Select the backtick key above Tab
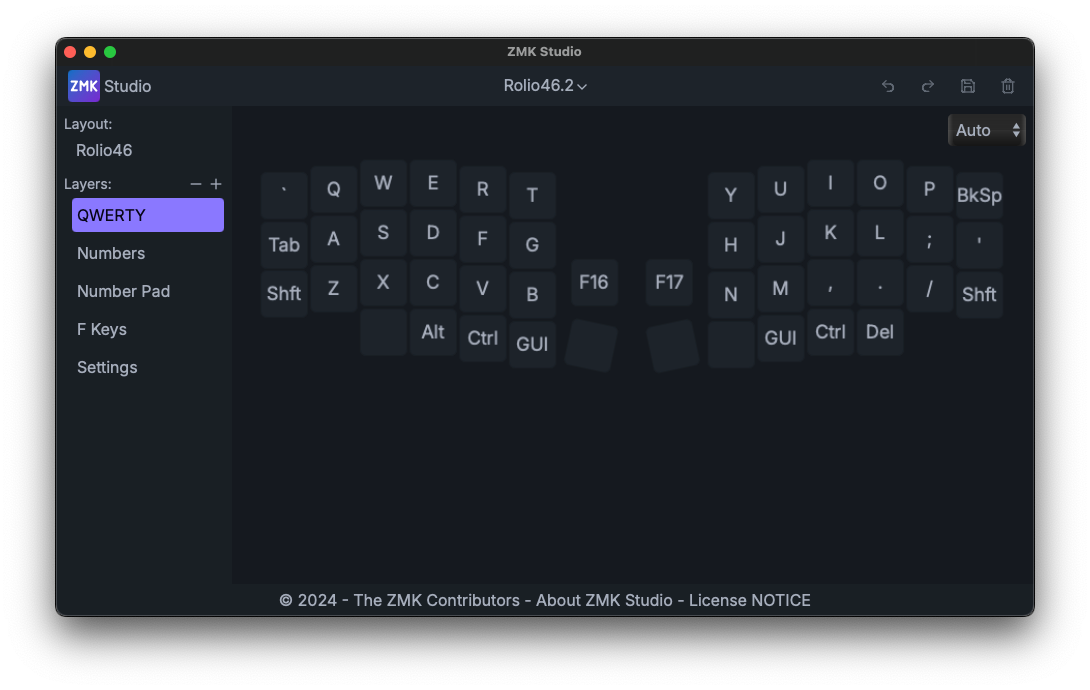 click(x=284, y=195)
